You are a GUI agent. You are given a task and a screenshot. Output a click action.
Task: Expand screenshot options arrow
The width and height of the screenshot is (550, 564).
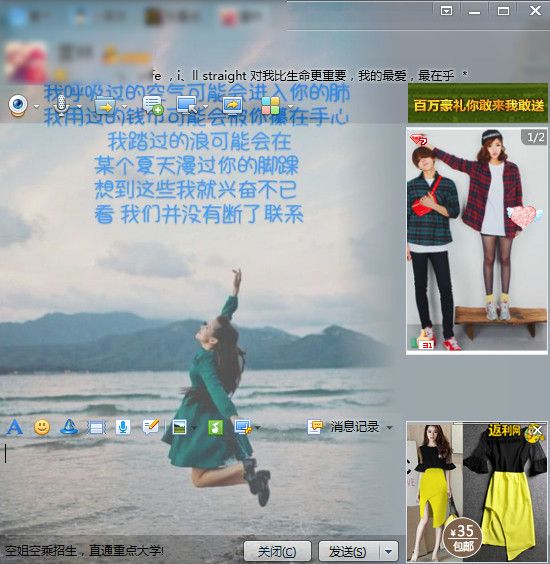point(258,428)
